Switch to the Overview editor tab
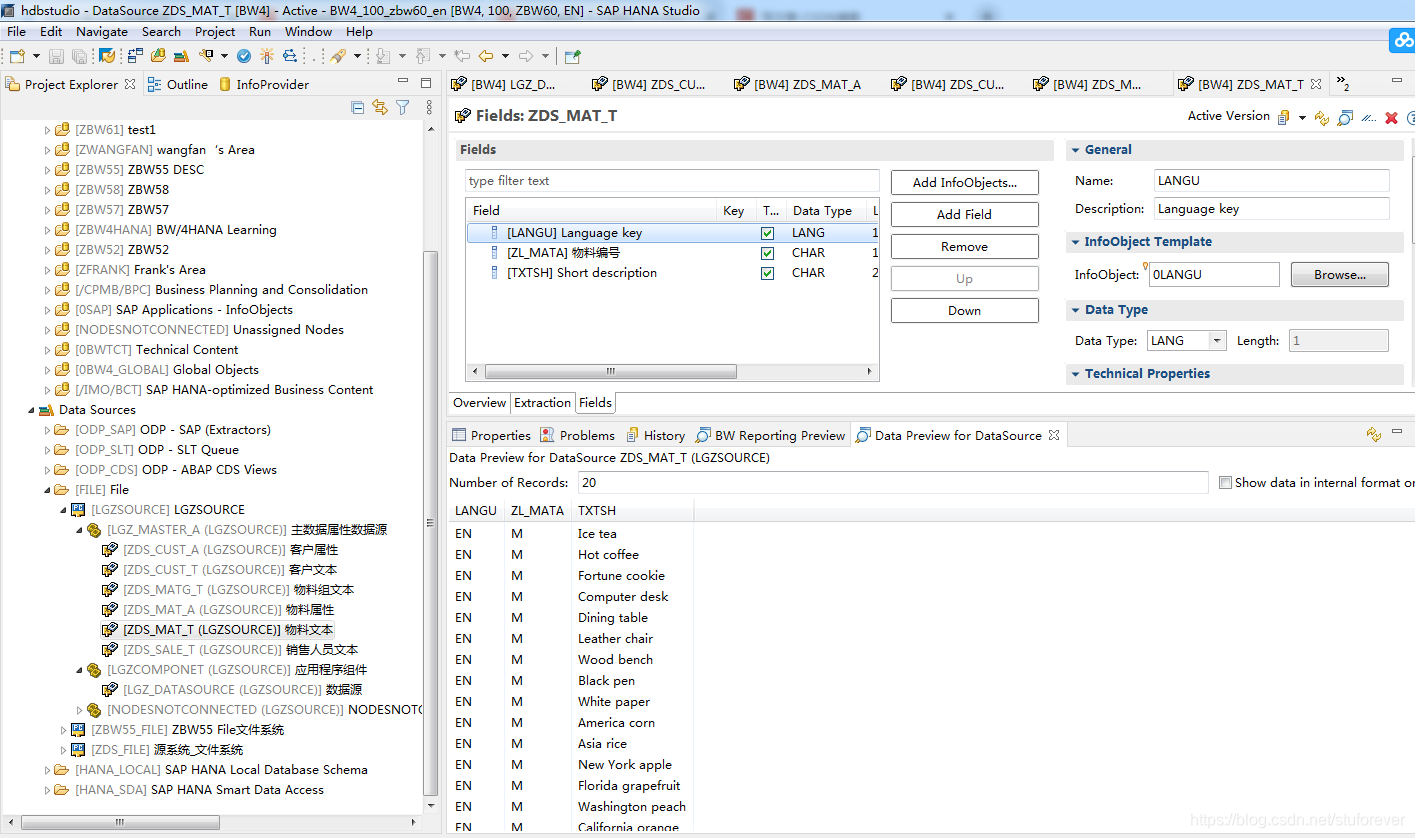1415x838 pixels. [x=480, y=403]
